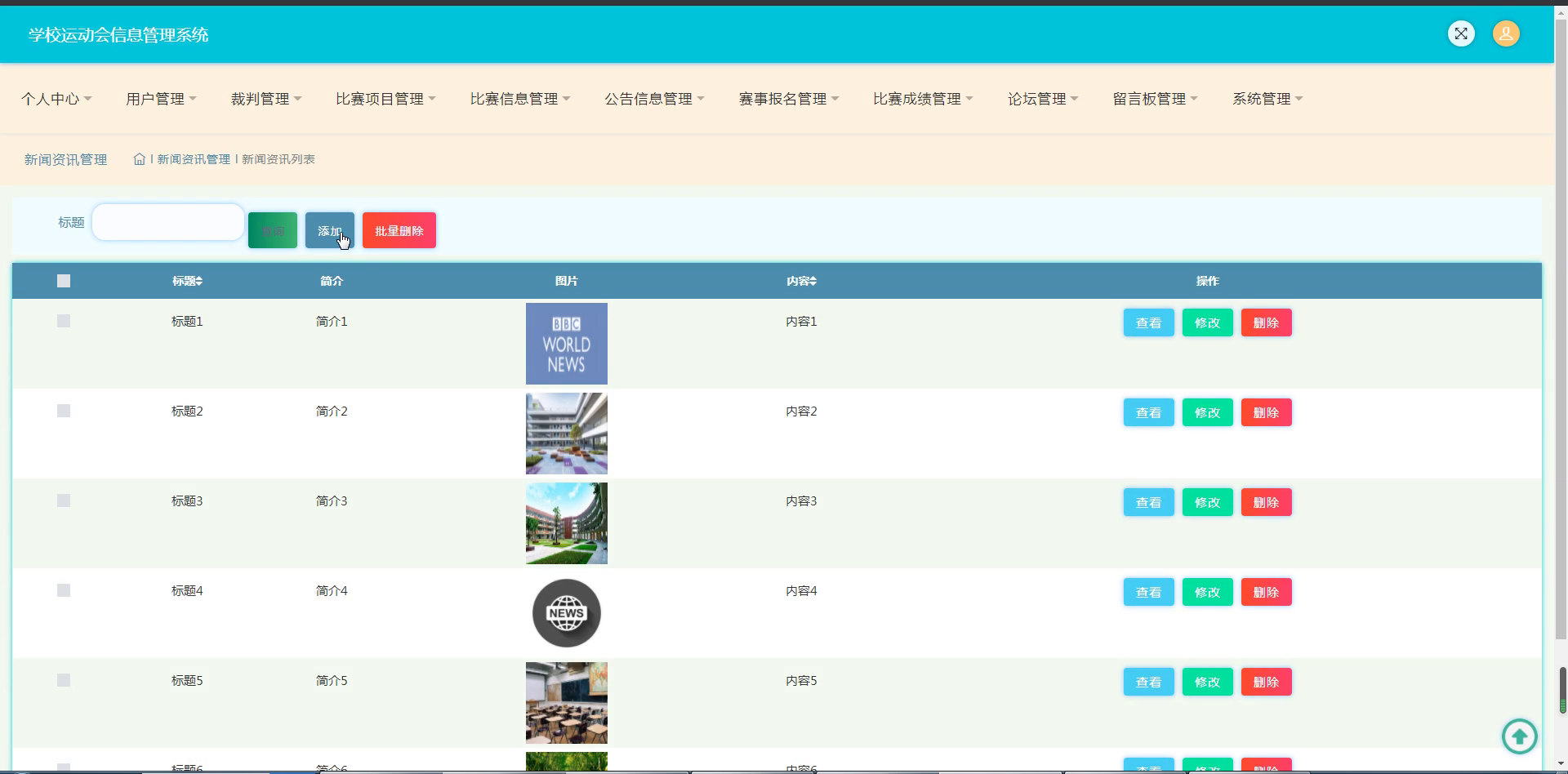Click 删除 for row 标题2
The width and height of the screenshot is (1568, 774).
pyautogui.click(x=1267, y=412)
